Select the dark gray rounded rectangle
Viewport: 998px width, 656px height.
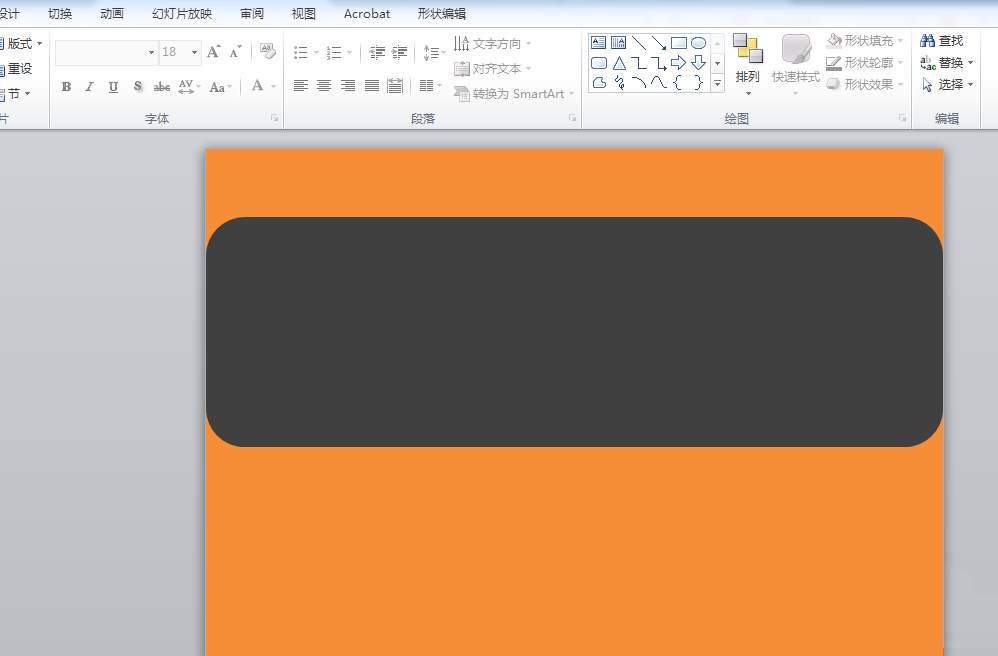[574, 331]
